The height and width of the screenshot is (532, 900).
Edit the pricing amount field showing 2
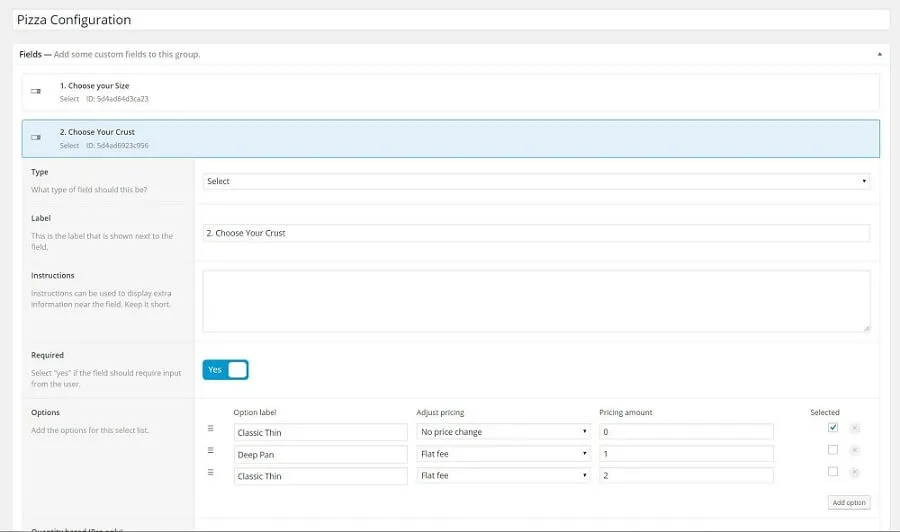coord(686,476)
